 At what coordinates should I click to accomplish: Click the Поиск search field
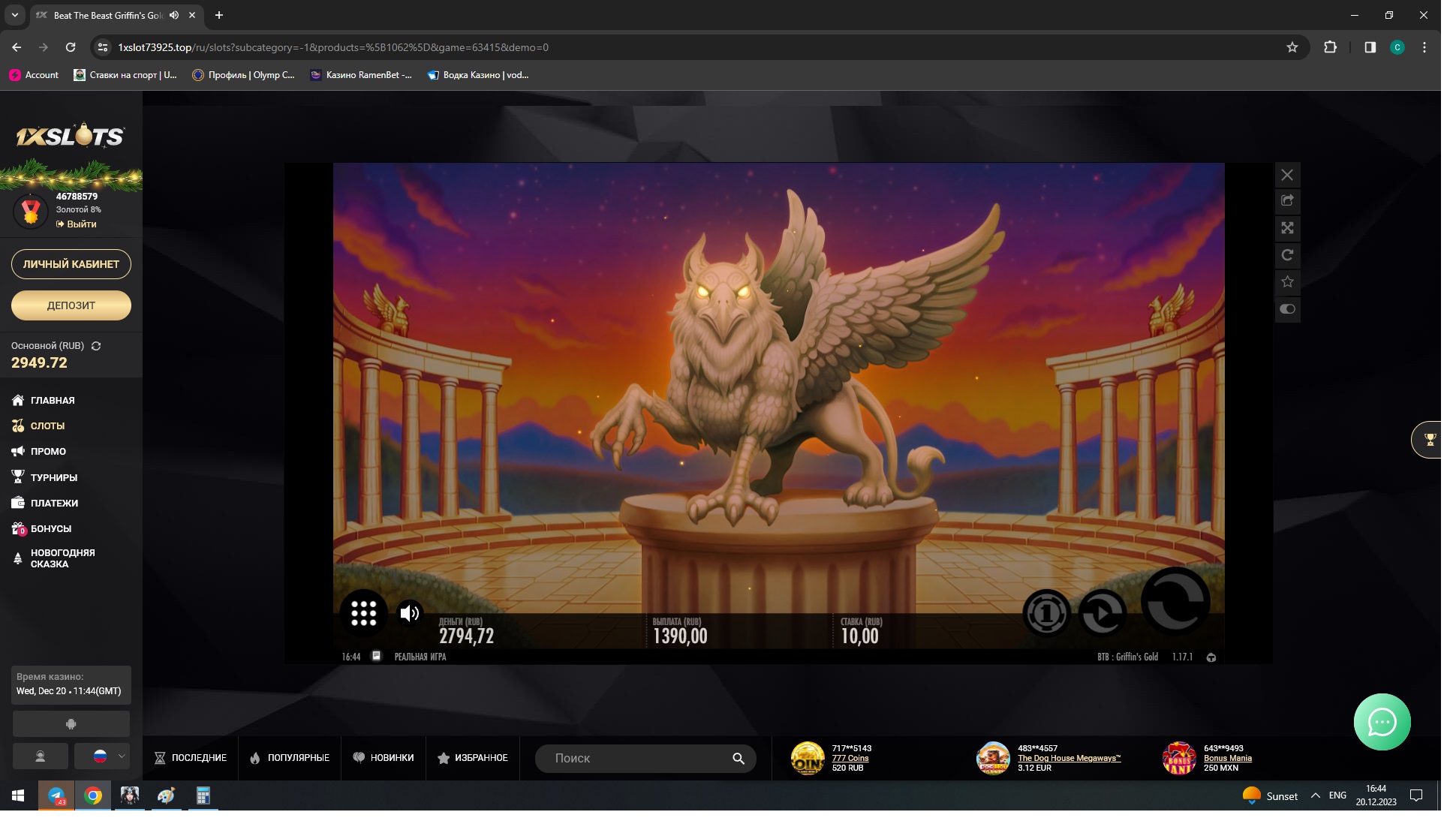tap(638, 758)
